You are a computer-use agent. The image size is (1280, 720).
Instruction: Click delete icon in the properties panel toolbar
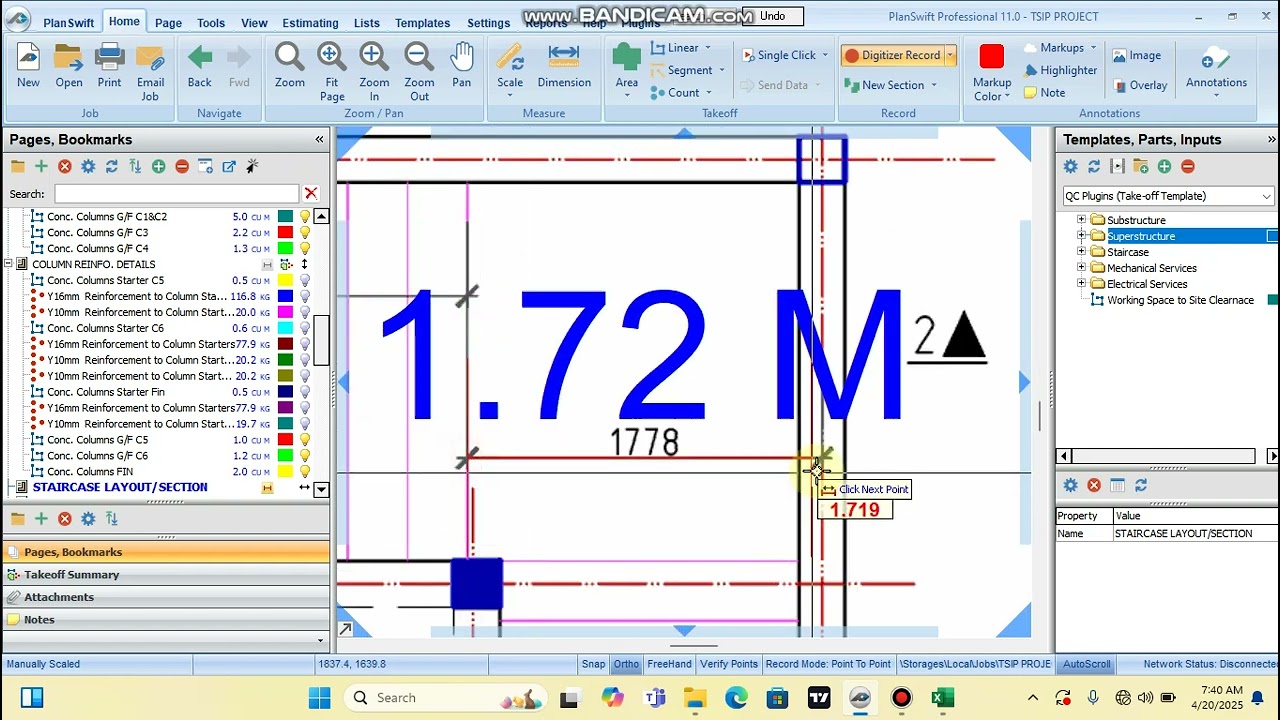(1094, 485)
